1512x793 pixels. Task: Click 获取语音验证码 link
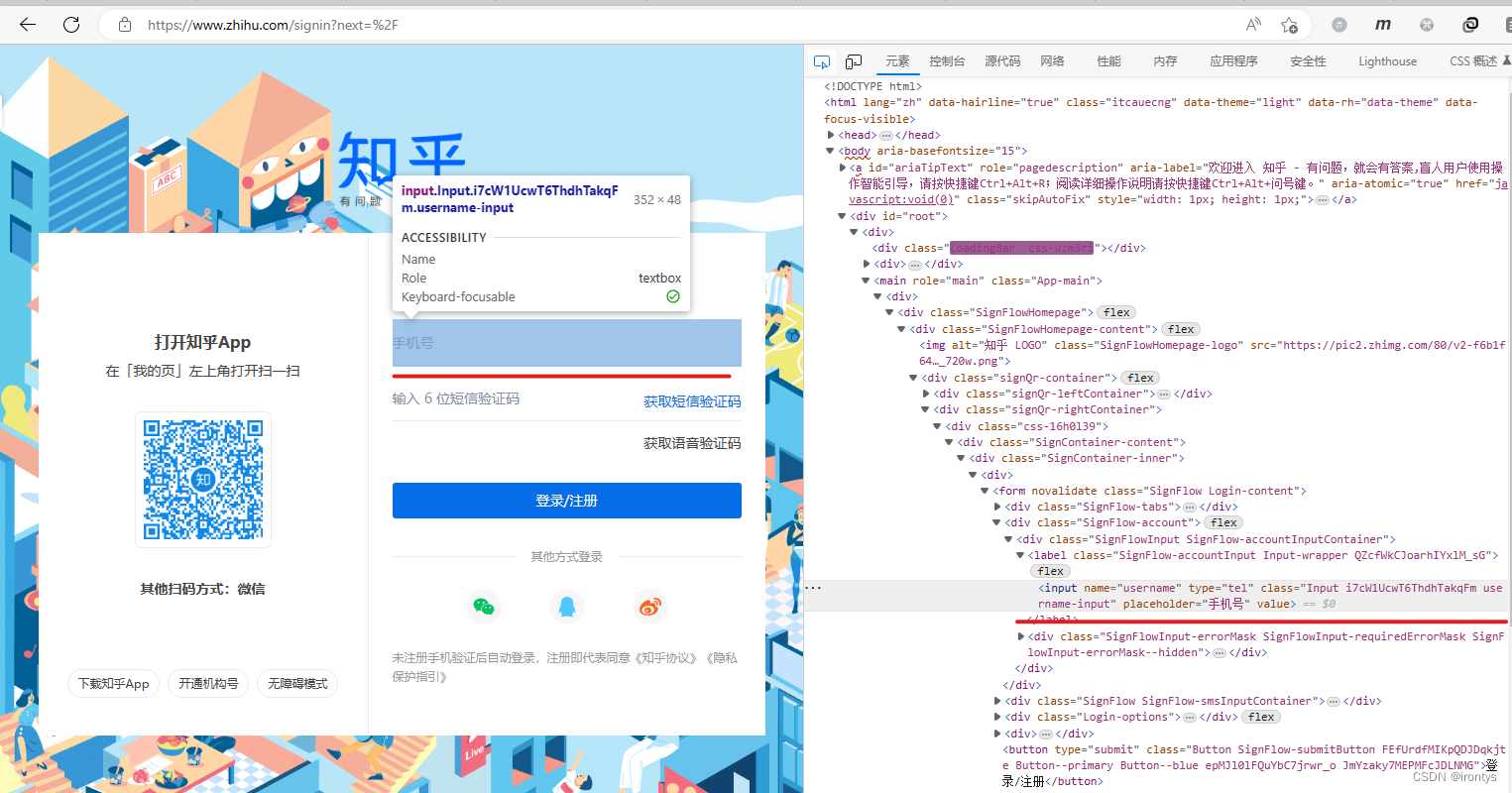click(x=692, y=443)
